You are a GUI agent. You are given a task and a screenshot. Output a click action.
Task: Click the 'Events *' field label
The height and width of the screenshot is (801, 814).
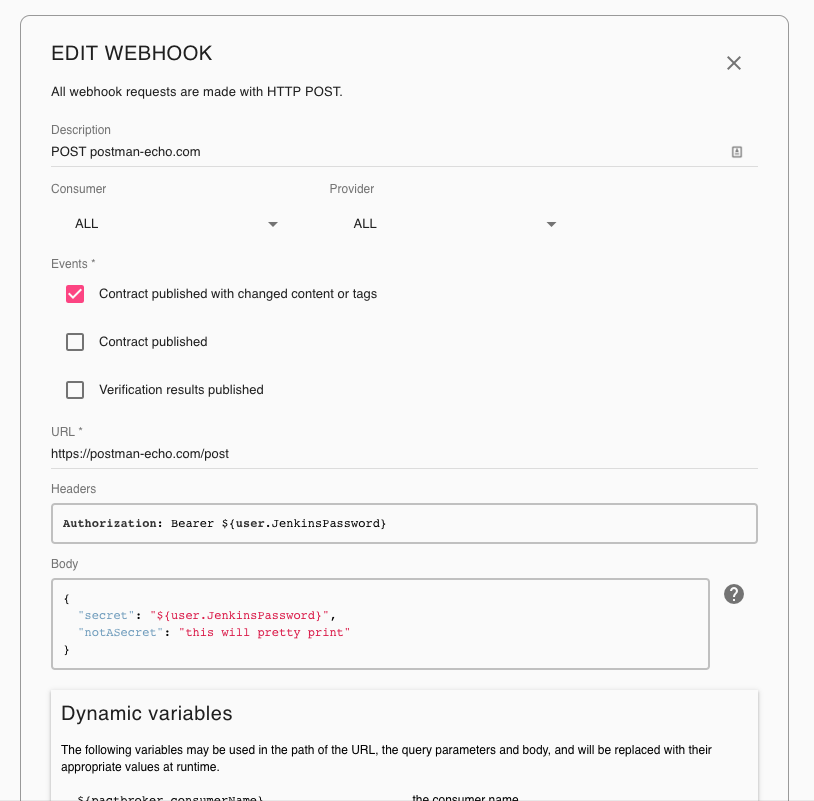coord(71,263)
